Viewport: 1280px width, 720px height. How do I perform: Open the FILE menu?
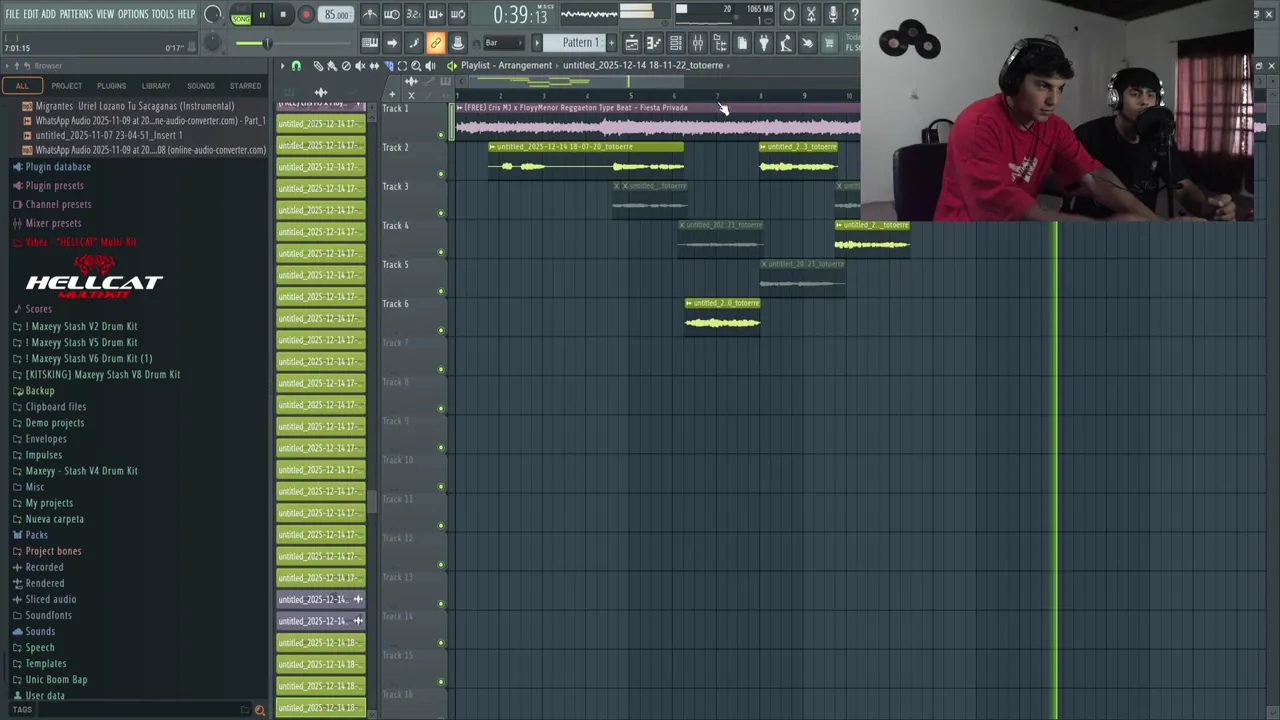coord(12,14)
